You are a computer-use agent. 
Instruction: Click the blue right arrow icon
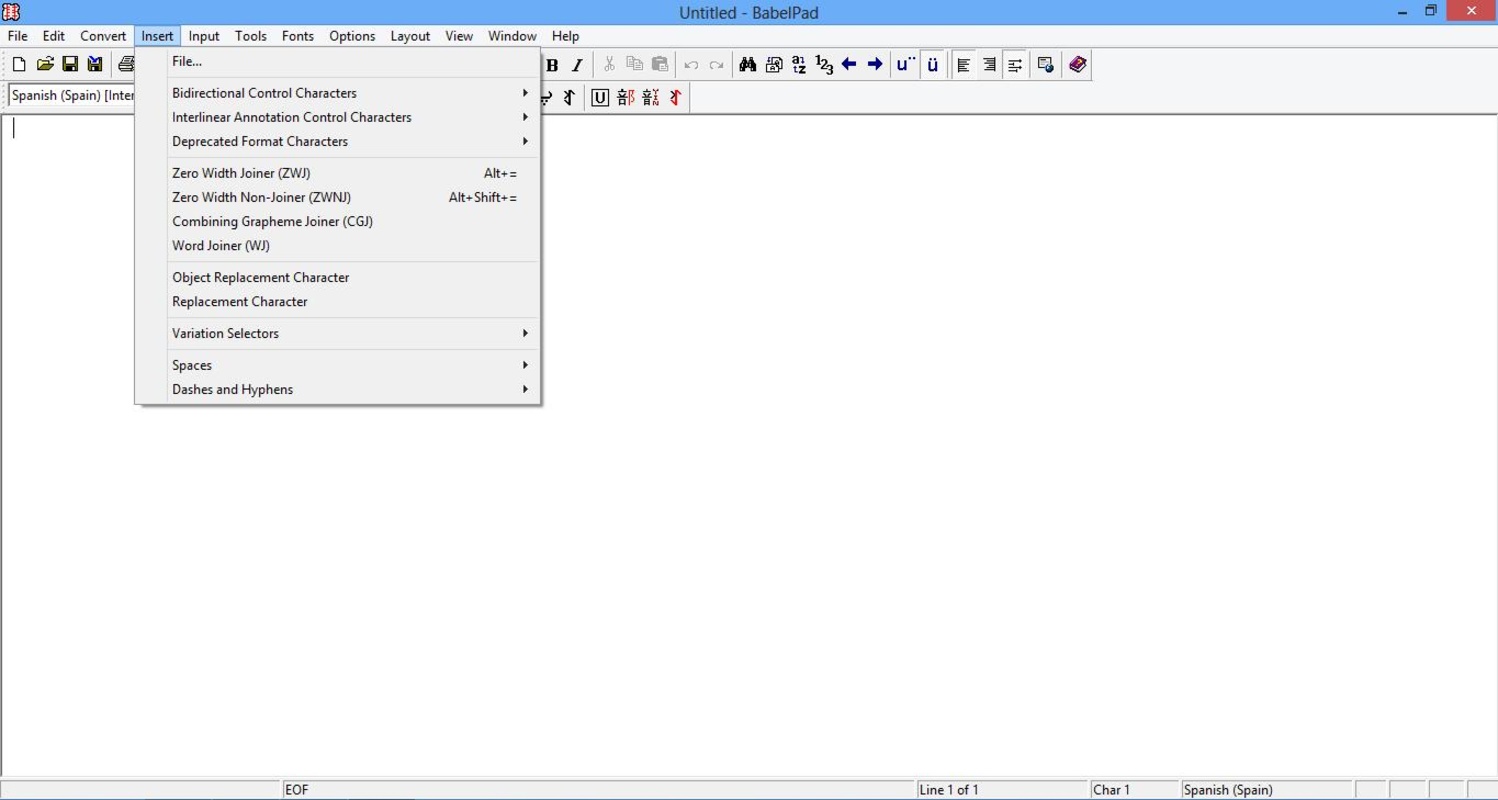(x=875, y=65)
